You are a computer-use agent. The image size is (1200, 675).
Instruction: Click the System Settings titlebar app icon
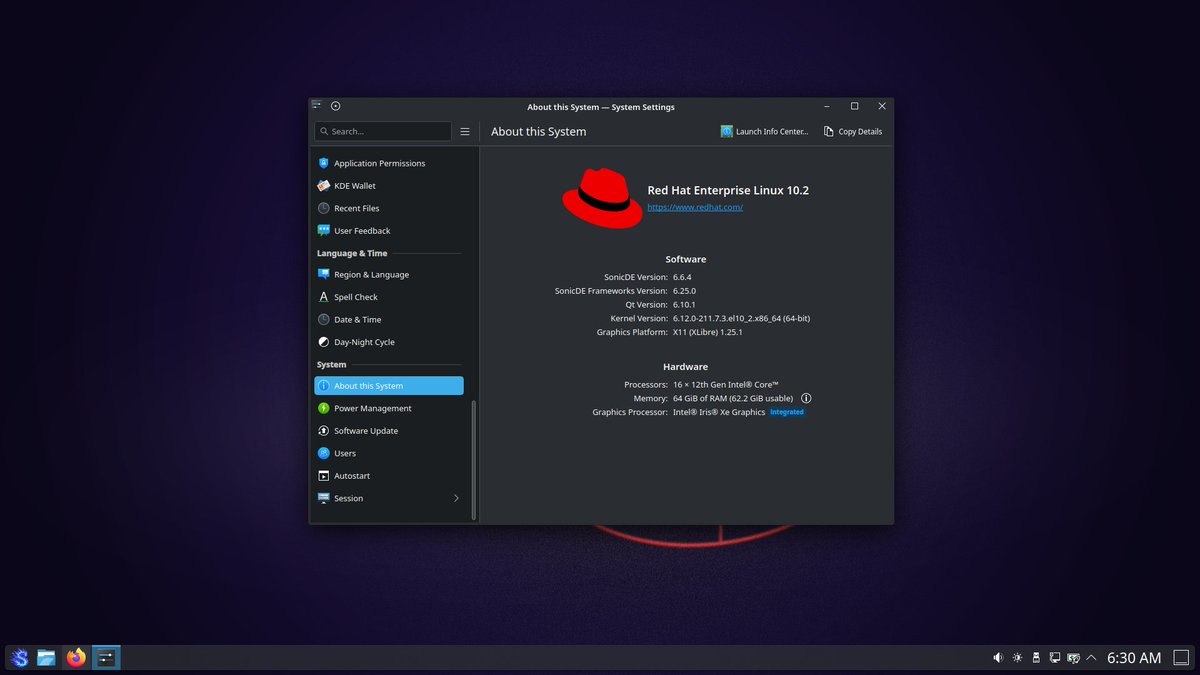point(316,106)
